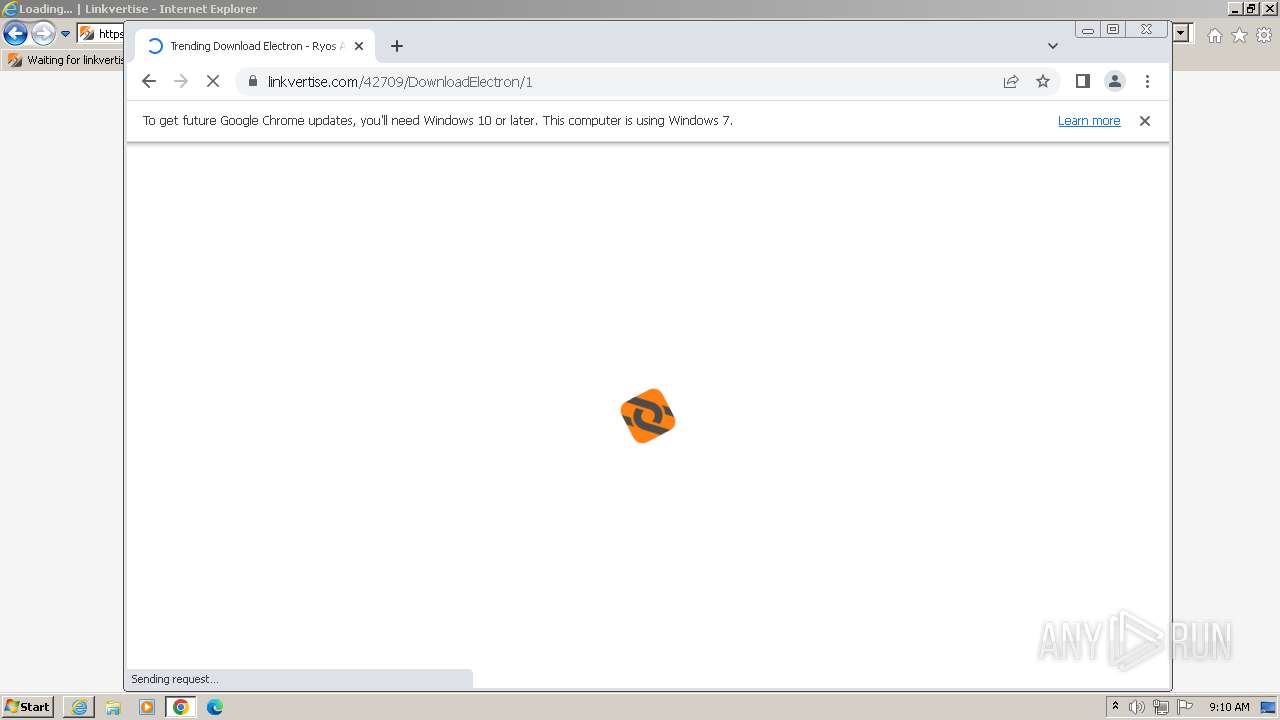Select the Waiting for linkvertise IE tab
1280x720 pixels.
[64, 60]
